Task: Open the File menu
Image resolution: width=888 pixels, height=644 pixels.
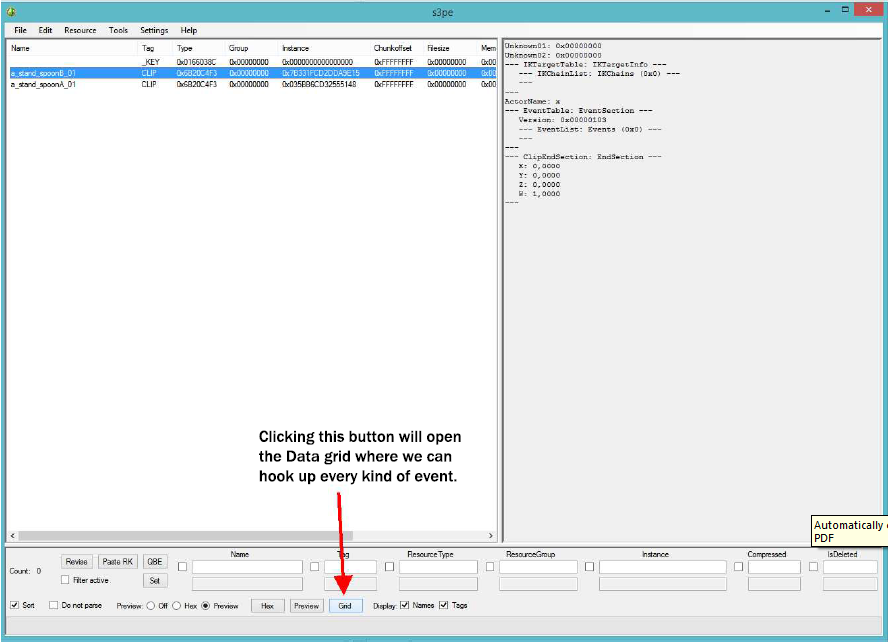Action: tap(20, 30)
